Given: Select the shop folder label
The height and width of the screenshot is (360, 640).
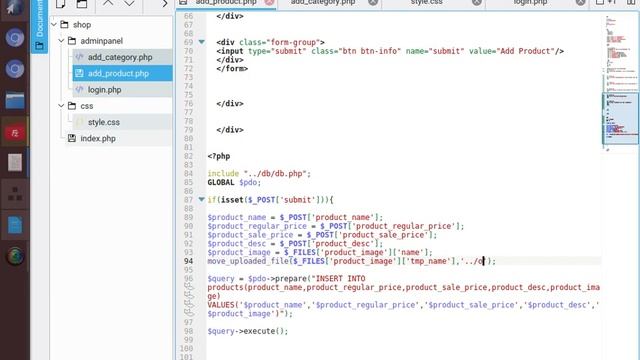Looking at the screenshot, I should tap(82, 25).
